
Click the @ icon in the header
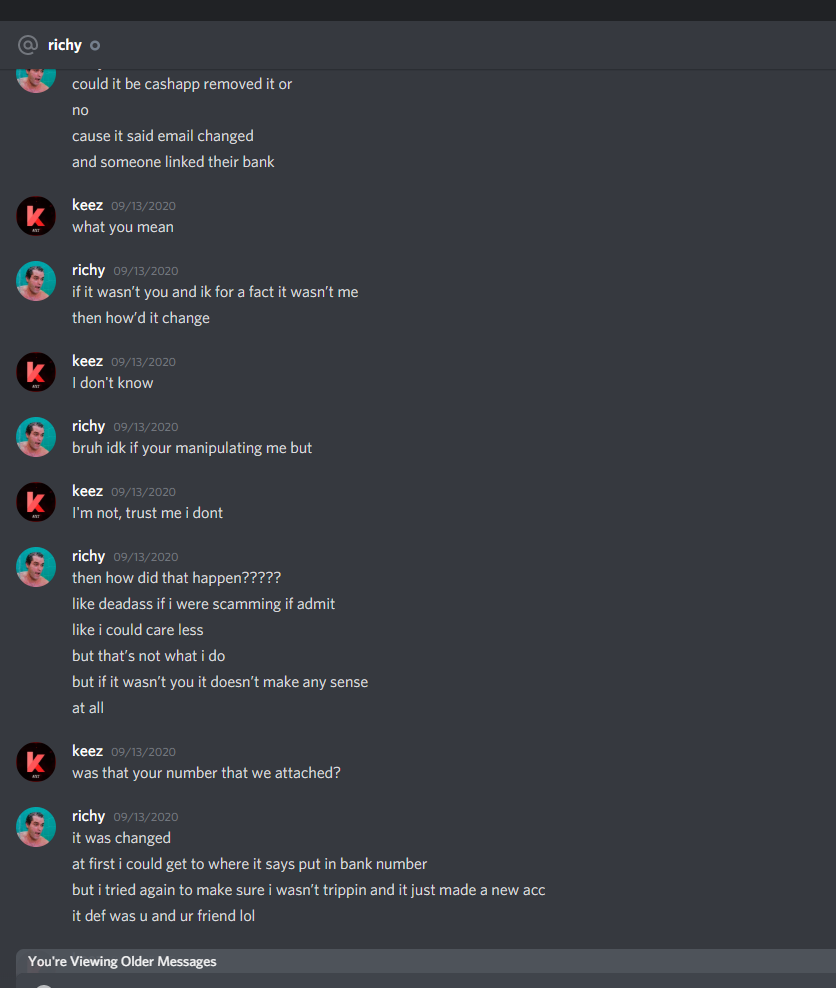point(28,45)
